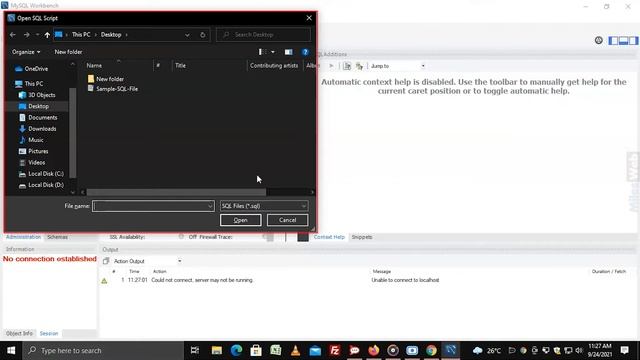Click get context help icon
Screen dimensions: 640x360
coord(347,66)
